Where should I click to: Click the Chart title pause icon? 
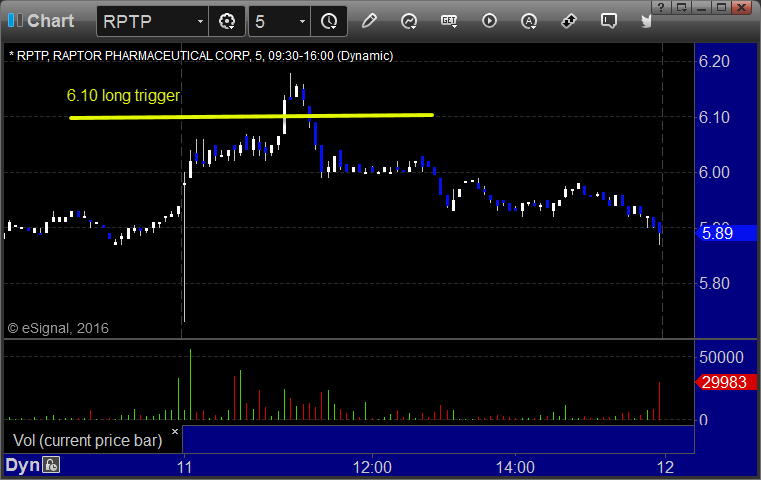pos(15,20)
